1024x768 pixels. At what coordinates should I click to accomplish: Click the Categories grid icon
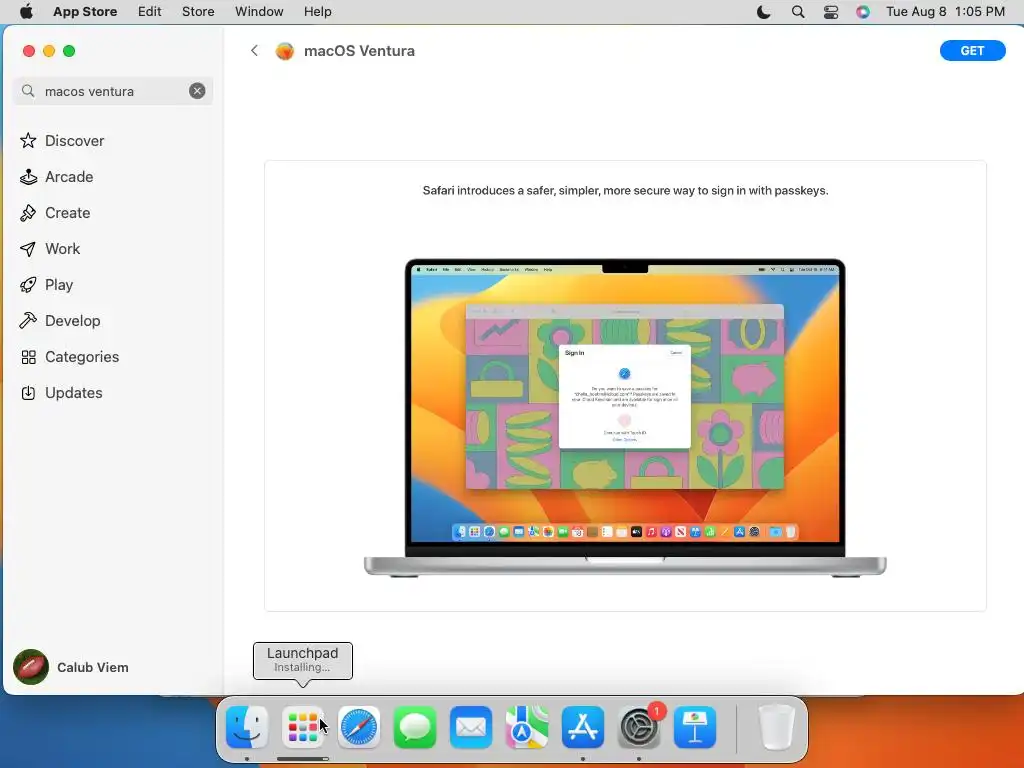coord(28,357)
